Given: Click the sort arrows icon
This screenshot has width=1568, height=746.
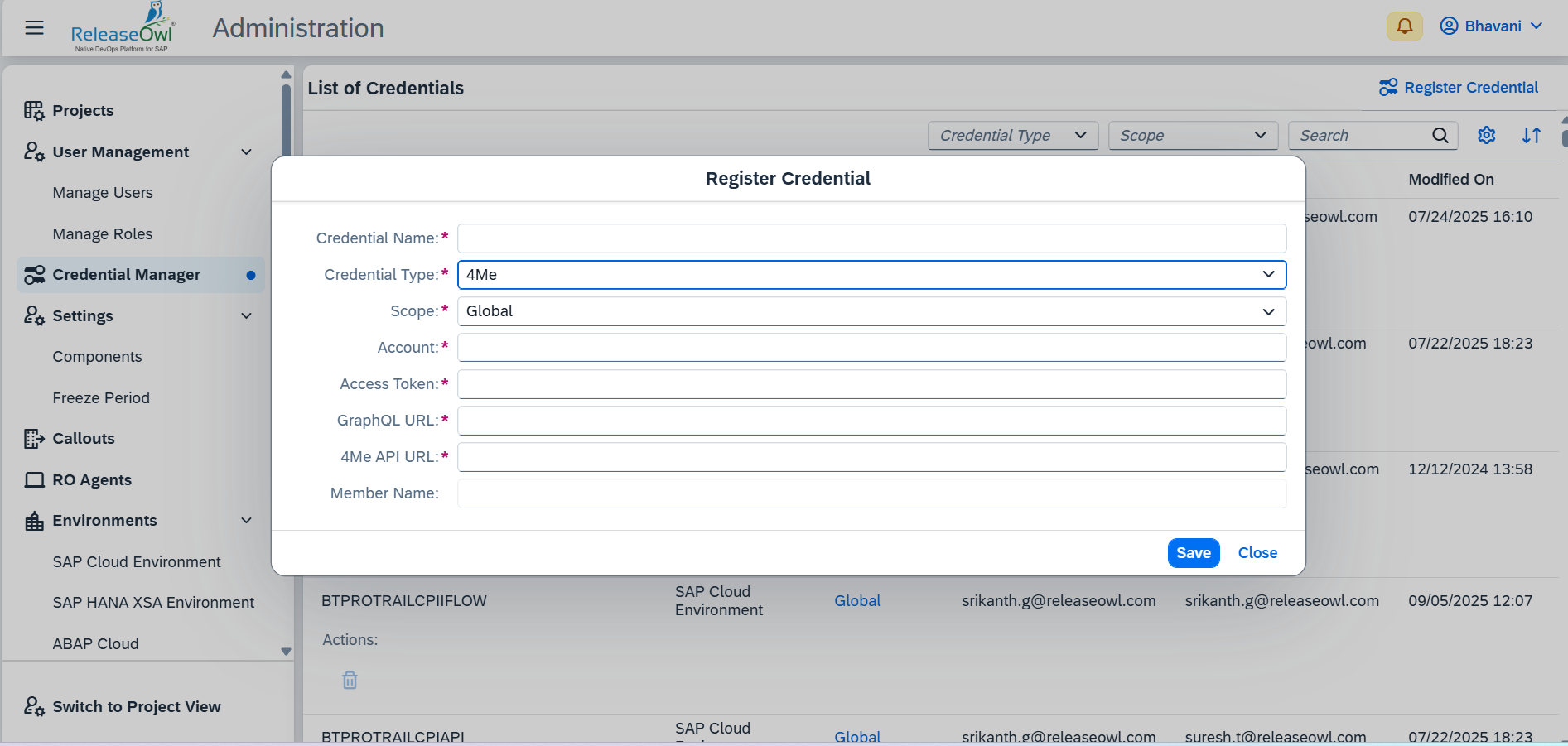Looking at the screenshot, I should (x=1531, y=136).
